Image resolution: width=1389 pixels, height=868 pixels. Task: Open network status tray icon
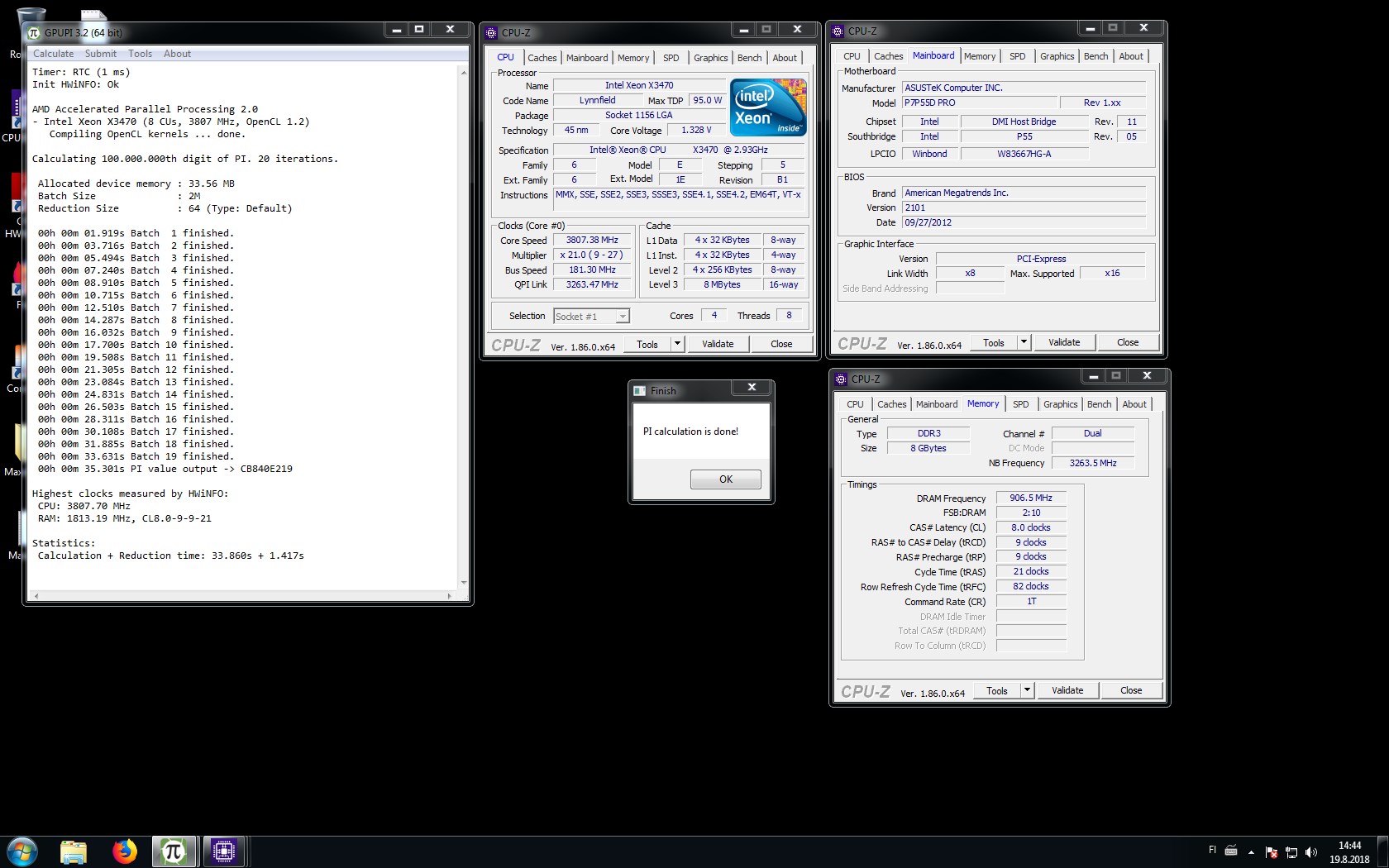[x=1291, y=852]
